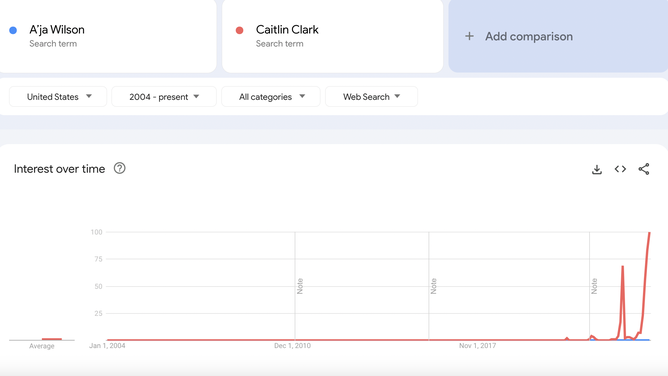
Task: Expand the 2004 - present time range
Action: 164,97
